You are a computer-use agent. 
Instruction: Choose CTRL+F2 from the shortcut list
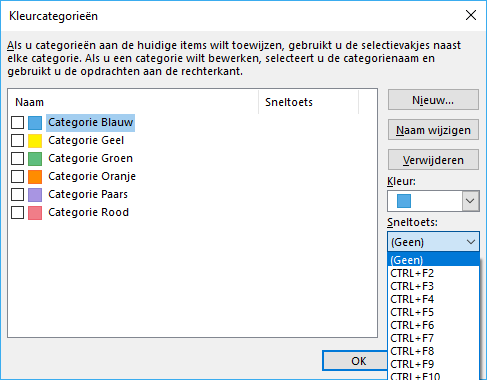pyautogui.click(x=433, y=273)
